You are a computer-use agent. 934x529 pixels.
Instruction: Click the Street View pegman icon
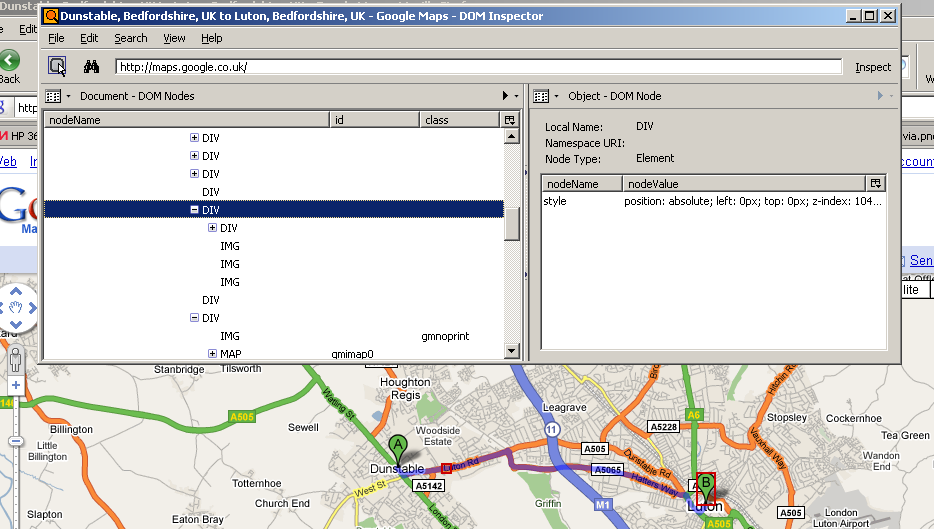pyautogui.click(x=15, y=361)
